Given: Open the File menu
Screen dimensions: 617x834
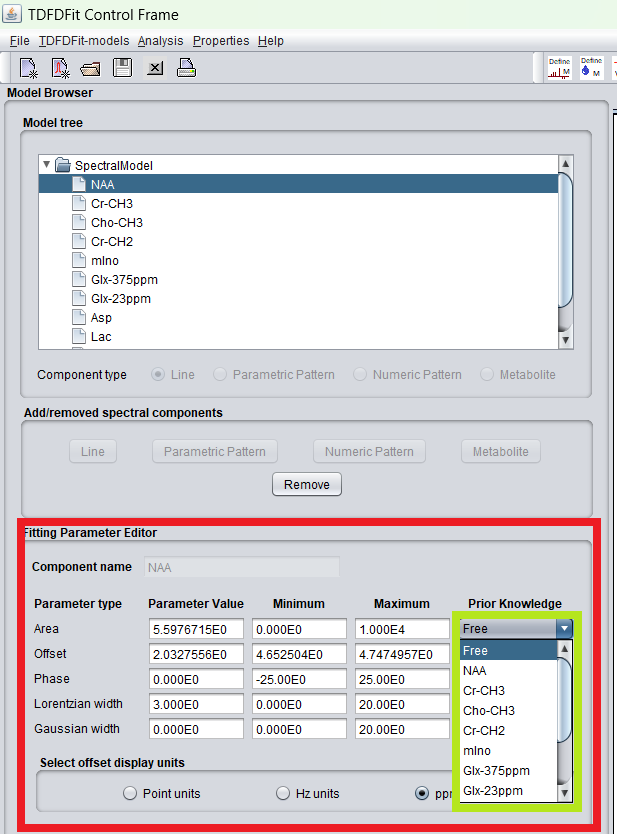Looking at the screenshot, I should tap(20, 41).
